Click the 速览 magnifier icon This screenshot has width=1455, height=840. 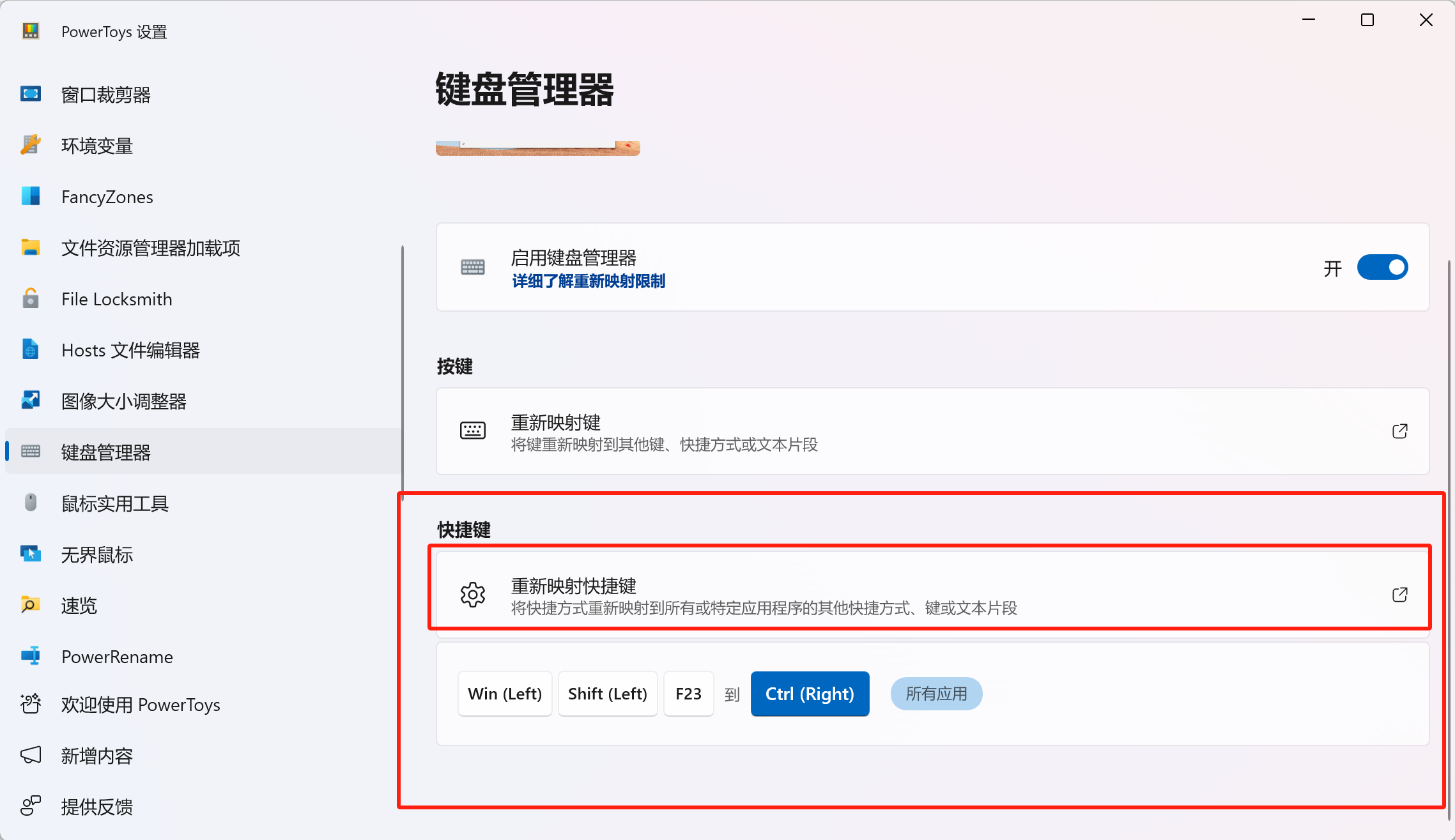31,605
